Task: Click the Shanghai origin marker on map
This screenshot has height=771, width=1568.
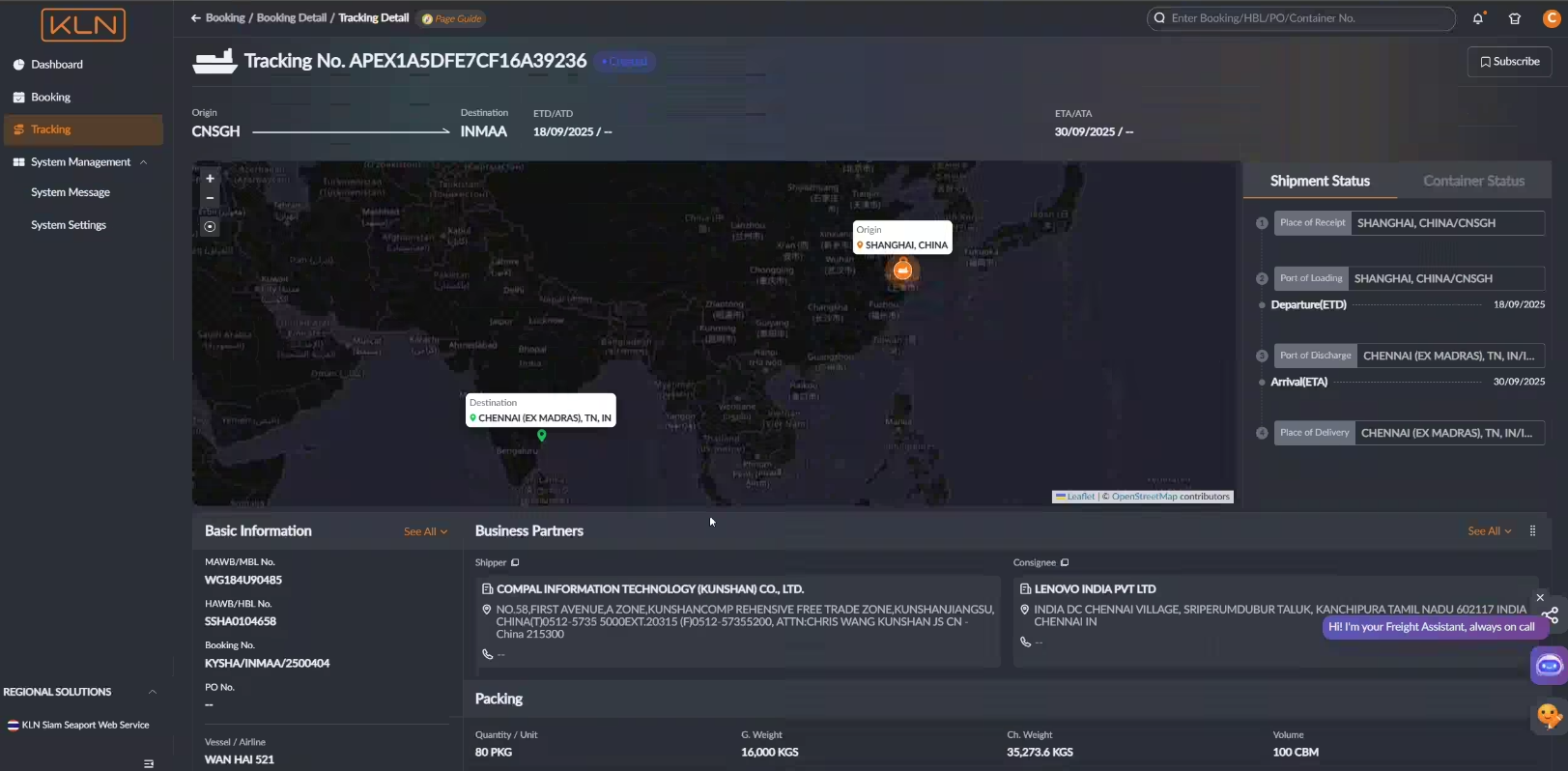Action: pos(902,271)
